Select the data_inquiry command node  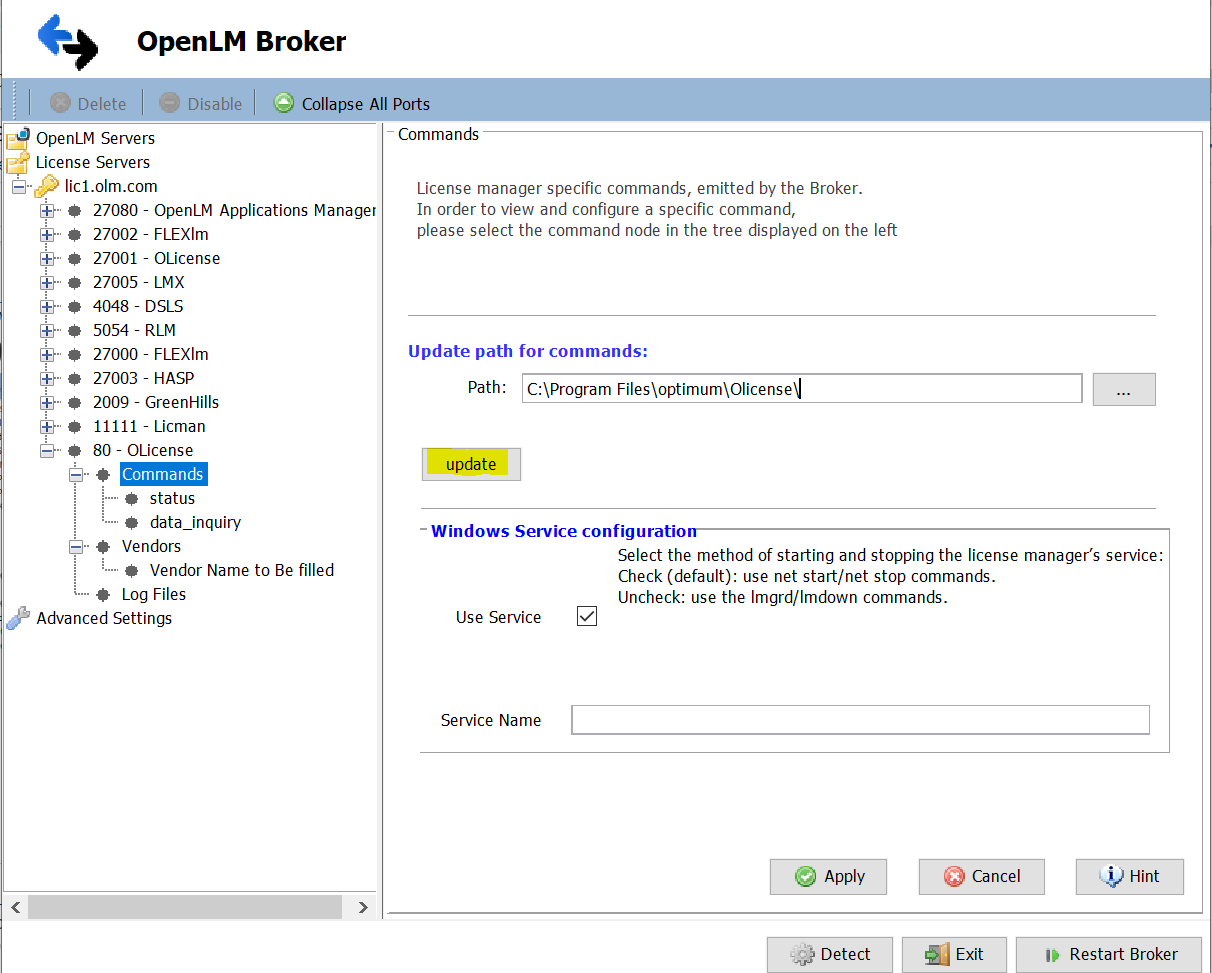[195, 522]
